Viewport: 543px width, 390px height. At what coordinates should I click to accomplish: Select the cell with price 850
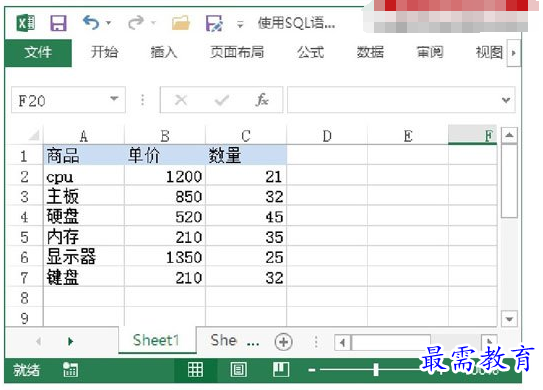(165, 196)
